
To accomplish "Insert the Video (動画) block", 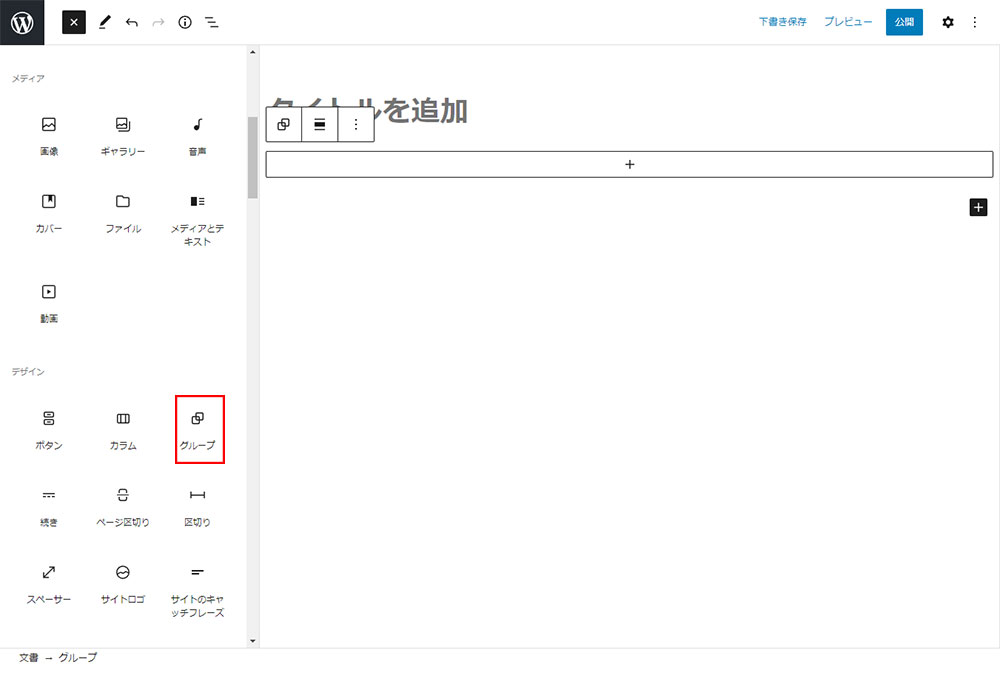I will 48,302.
